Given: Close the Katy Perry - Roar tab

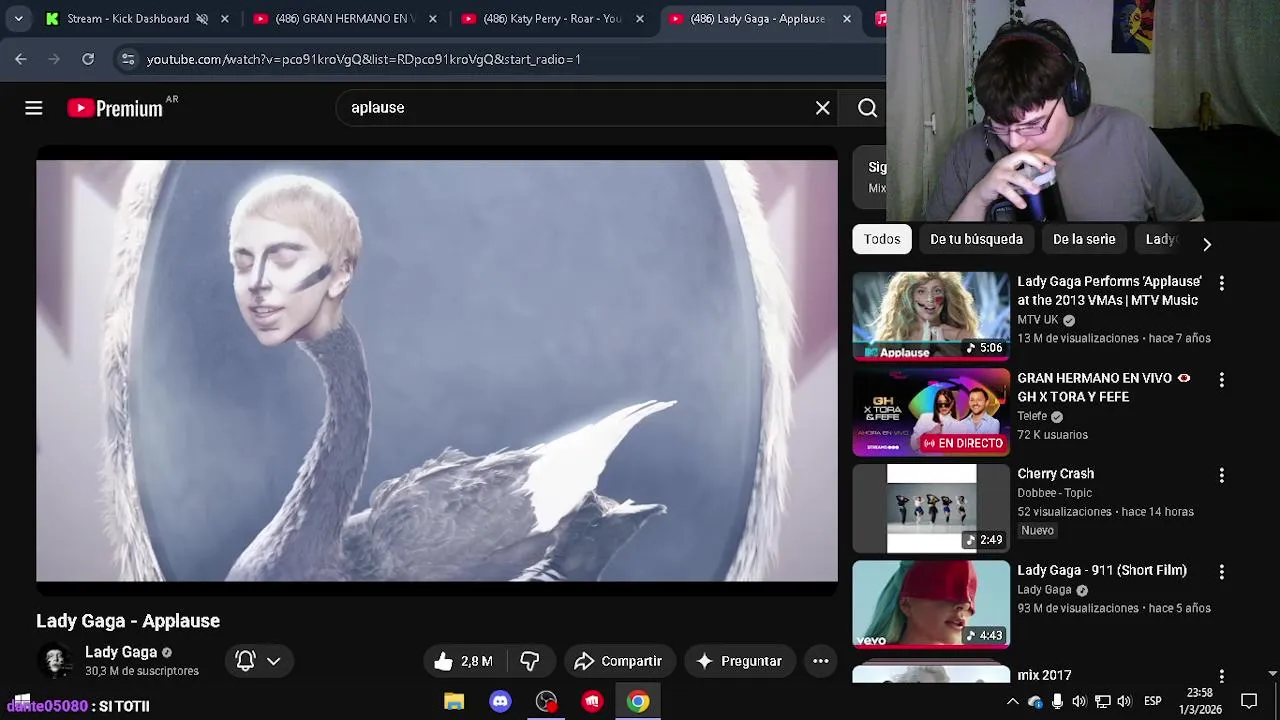Looking at the screenshot, I should click(640, 19).
